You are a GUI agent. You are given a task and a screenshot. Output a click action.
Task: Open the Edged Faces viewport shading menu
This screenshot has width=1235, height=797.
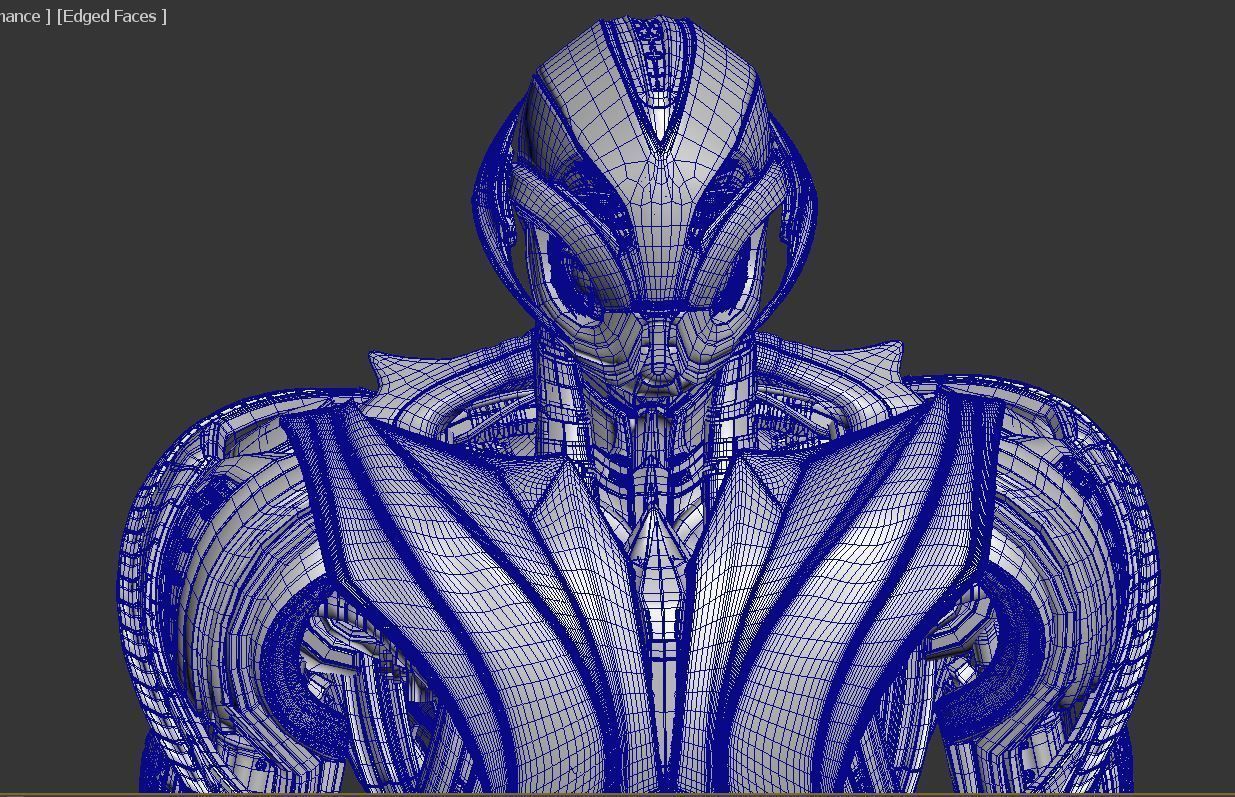(x=112, y=16)
